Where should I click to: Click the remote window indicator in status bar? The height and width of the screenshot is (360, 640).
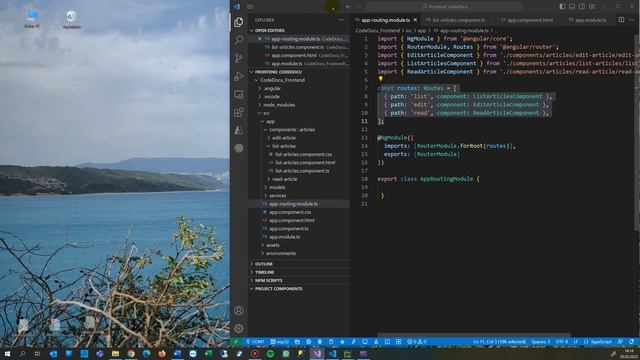pyautogui.click(x=236, y=342)
